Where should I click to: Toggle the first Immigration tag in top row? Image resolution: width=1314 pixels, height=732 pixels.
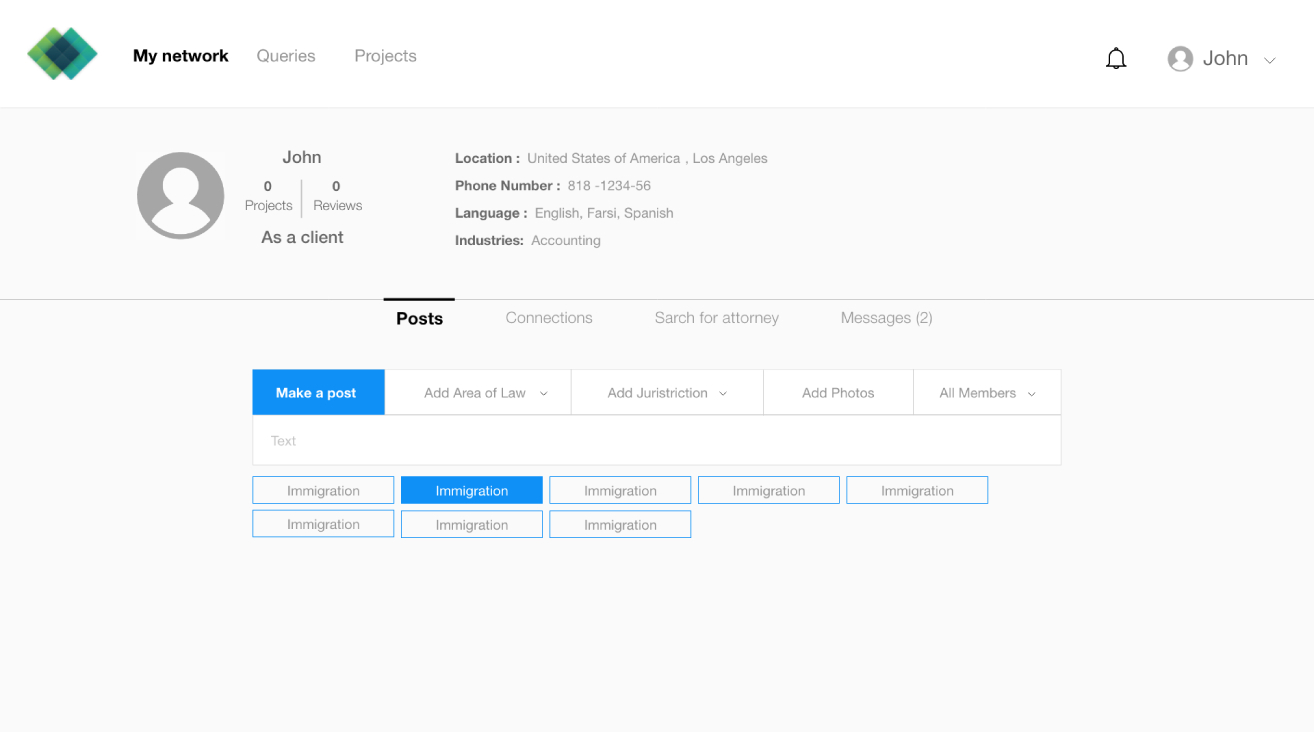323,490
